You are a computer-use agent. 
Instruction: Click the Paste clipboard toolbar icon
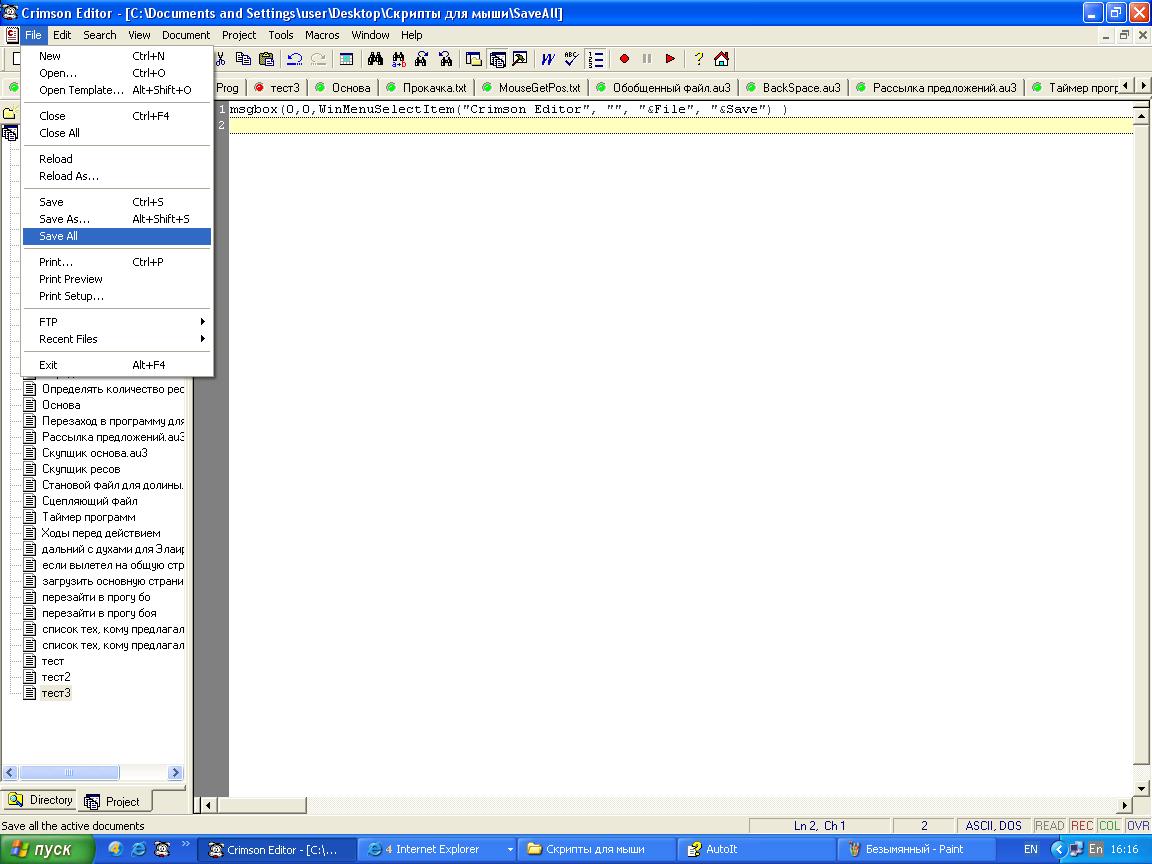(266, 59)
